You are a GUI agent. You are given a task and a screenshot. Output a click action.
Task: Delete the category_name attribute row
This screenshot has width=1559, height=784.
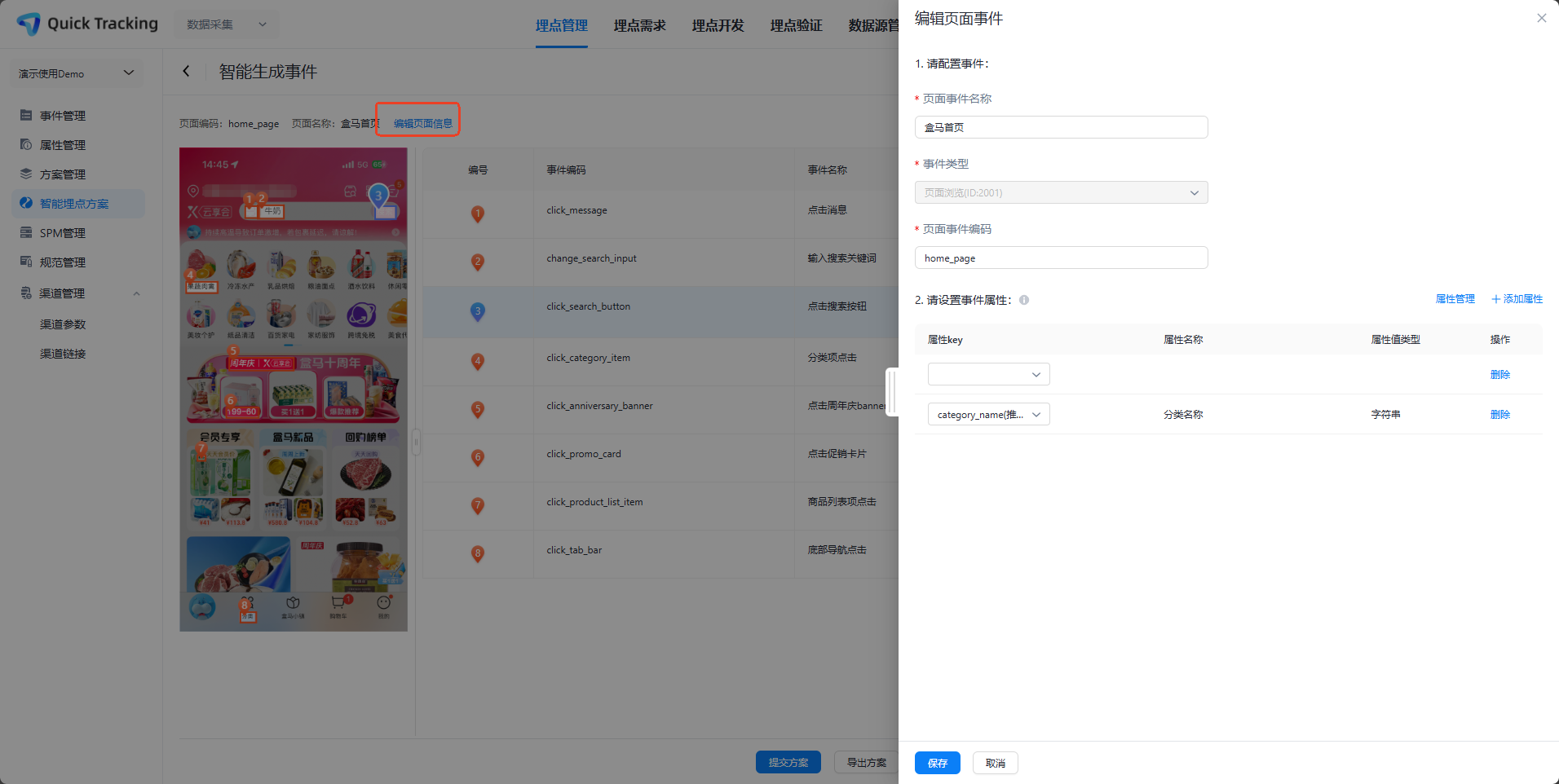pyautogui.click(x=1500, y=414)
